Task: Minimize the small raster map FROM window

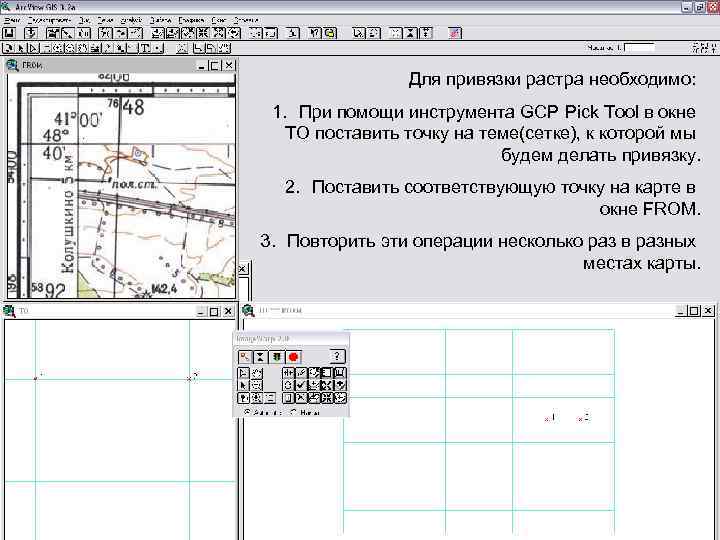Action: tap(201, 66)
